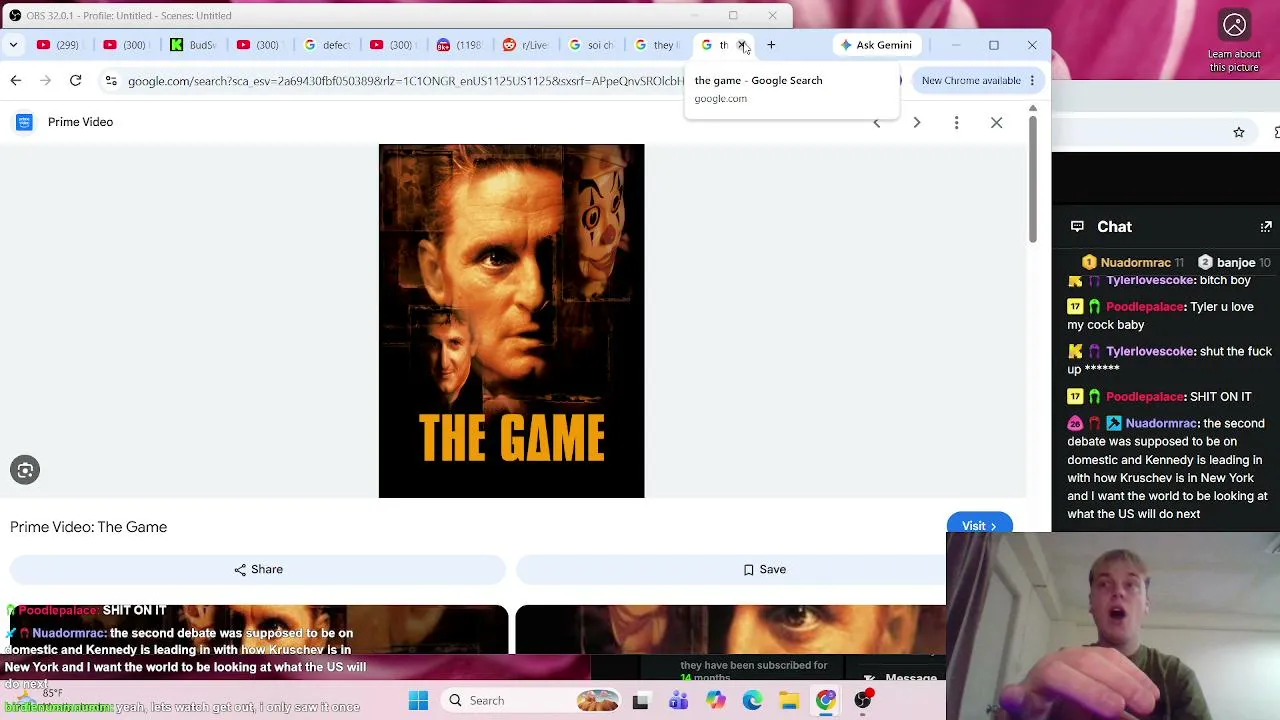Open the 'soi ch' Google tab
Viewport: 1280px width, 720px height.
coord(592,45)
